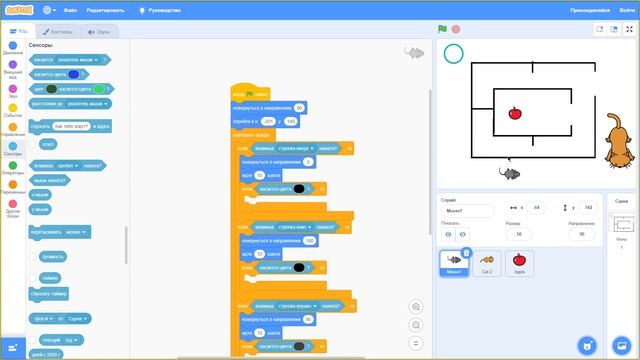Open dropdown in расстояние до block
640x360 pixels.
(87, 104)
